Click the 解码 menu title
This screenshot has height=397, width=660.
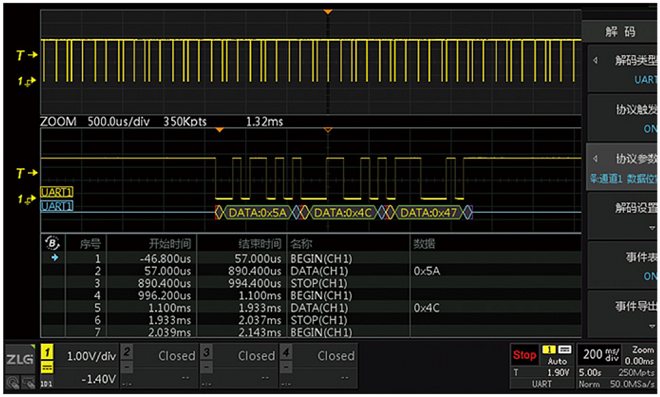(x=620, y=32)
